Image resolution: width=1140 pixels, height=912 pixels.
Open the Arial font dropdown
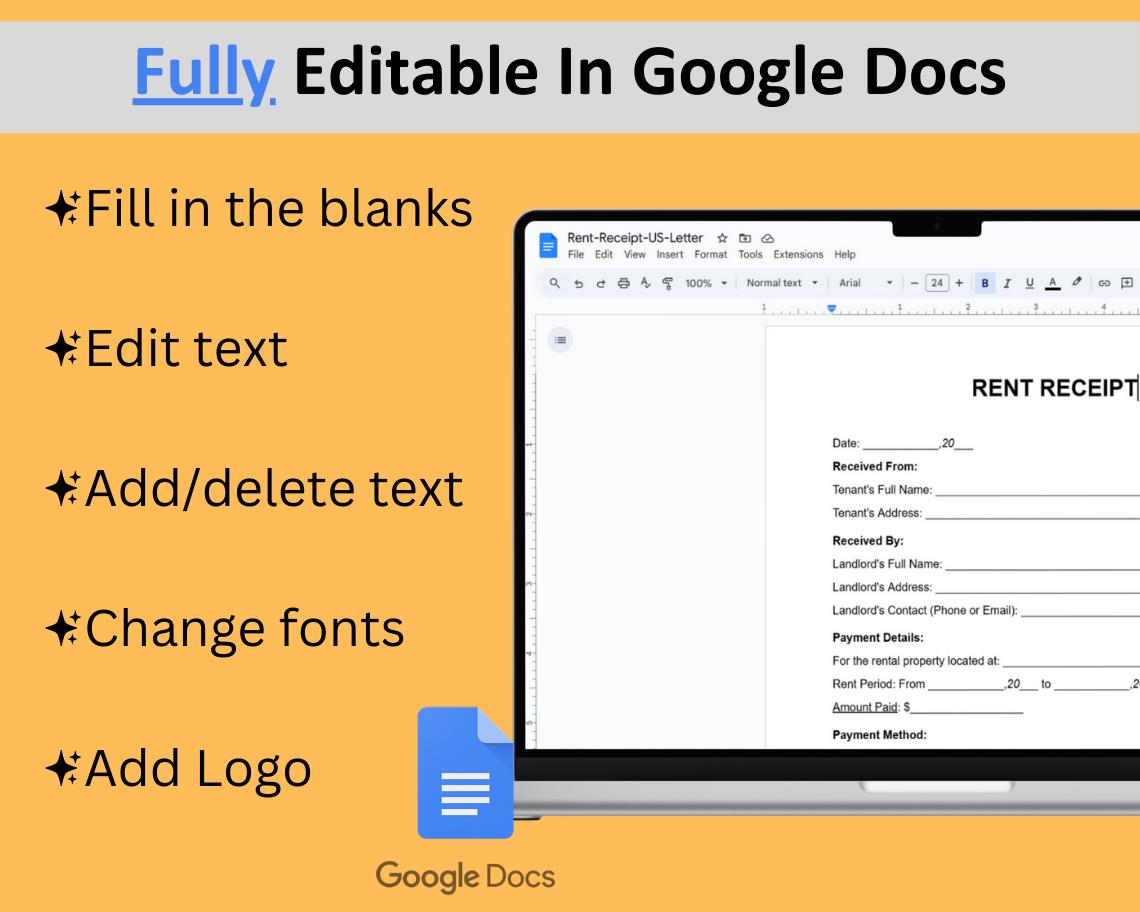click(865, 283)
